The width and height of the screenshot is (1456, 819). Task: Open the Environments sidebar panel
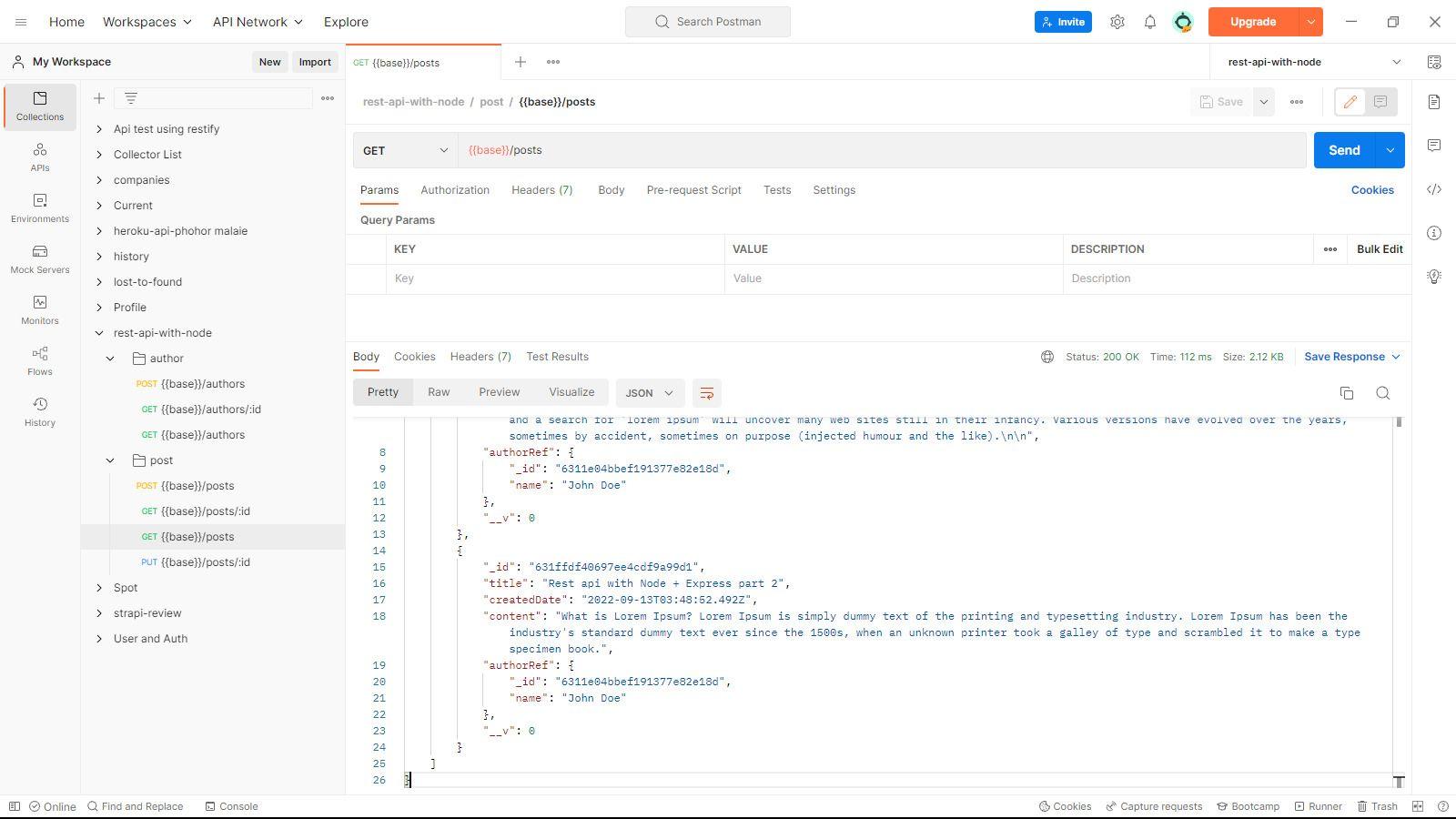[x=40, y=207]
